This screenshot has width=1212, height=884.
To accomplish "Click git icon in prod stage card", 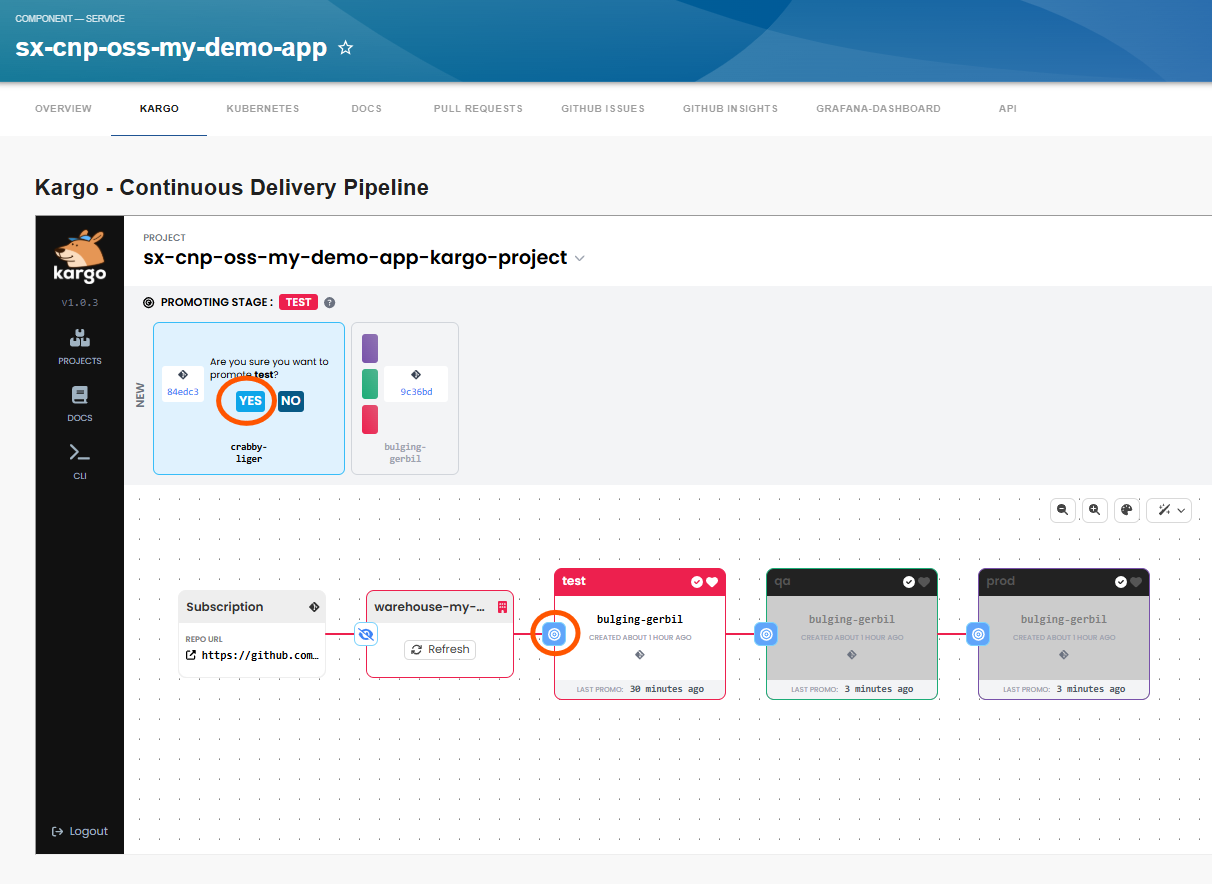I will [x=1064, y=655].
